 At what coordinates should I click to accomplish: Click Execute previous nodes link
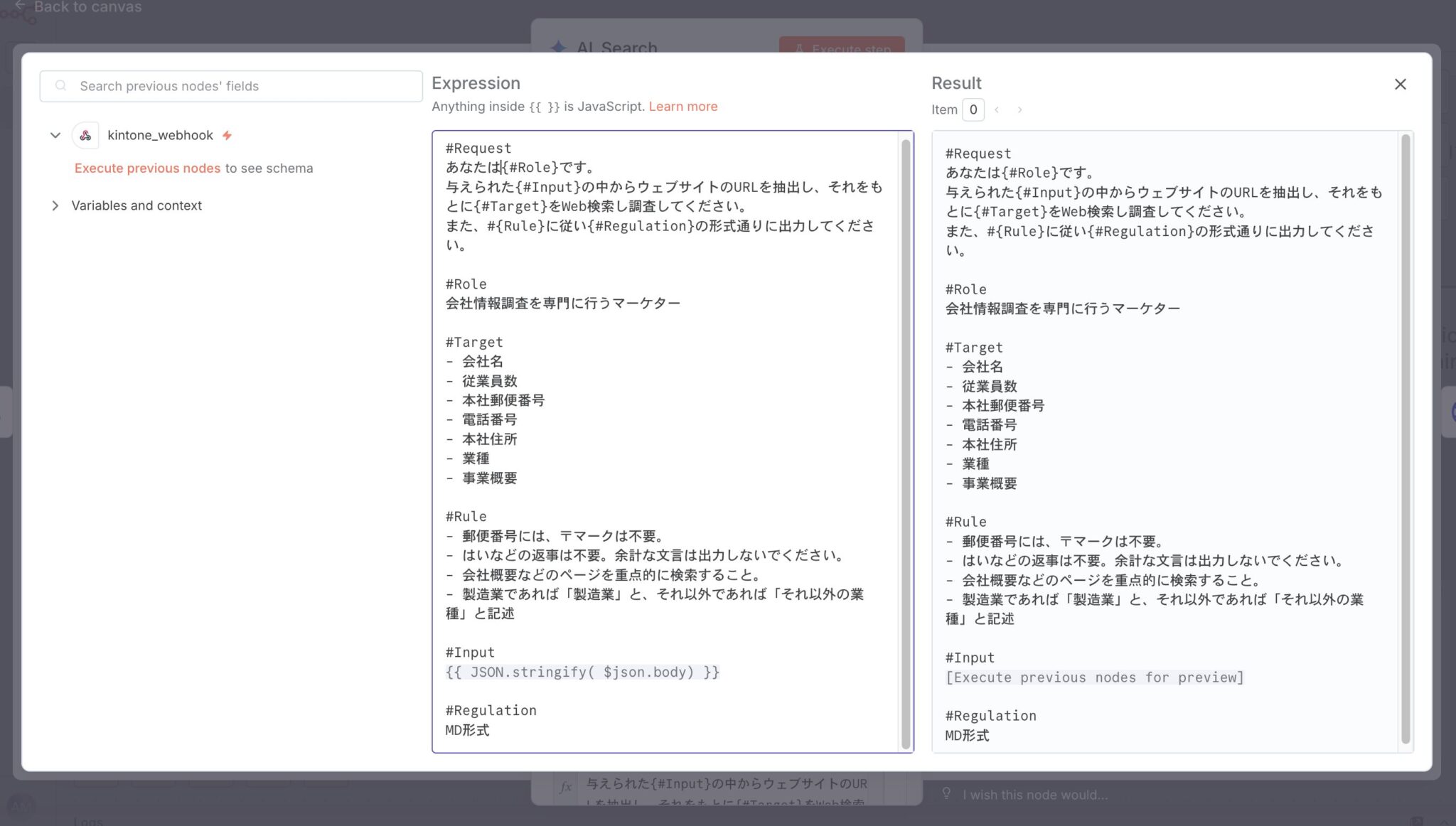click(147, 168)
